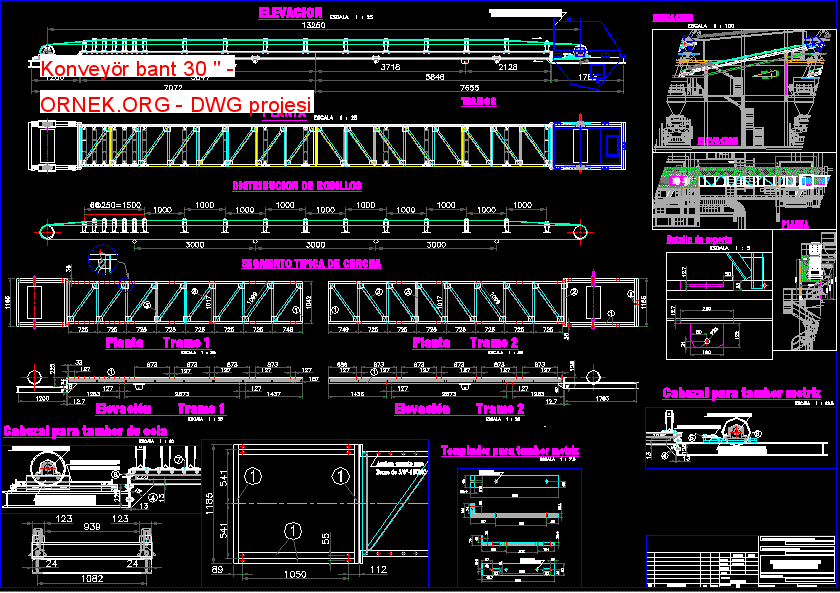Click the 3718 dimension value
This screenshot has width=840, height=593.
click(390, 67)
